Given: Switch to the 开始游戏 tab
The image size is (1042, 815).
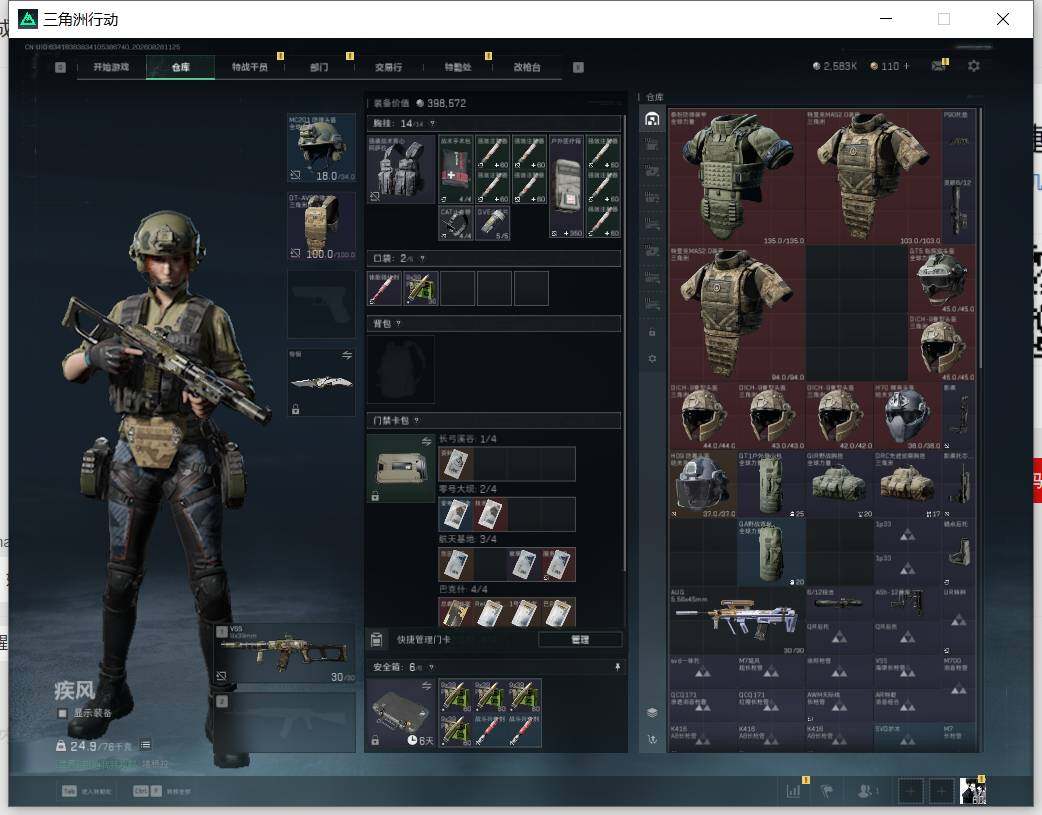Looking at the screenshot, I should pyautogui.click(x=111, y=67).
